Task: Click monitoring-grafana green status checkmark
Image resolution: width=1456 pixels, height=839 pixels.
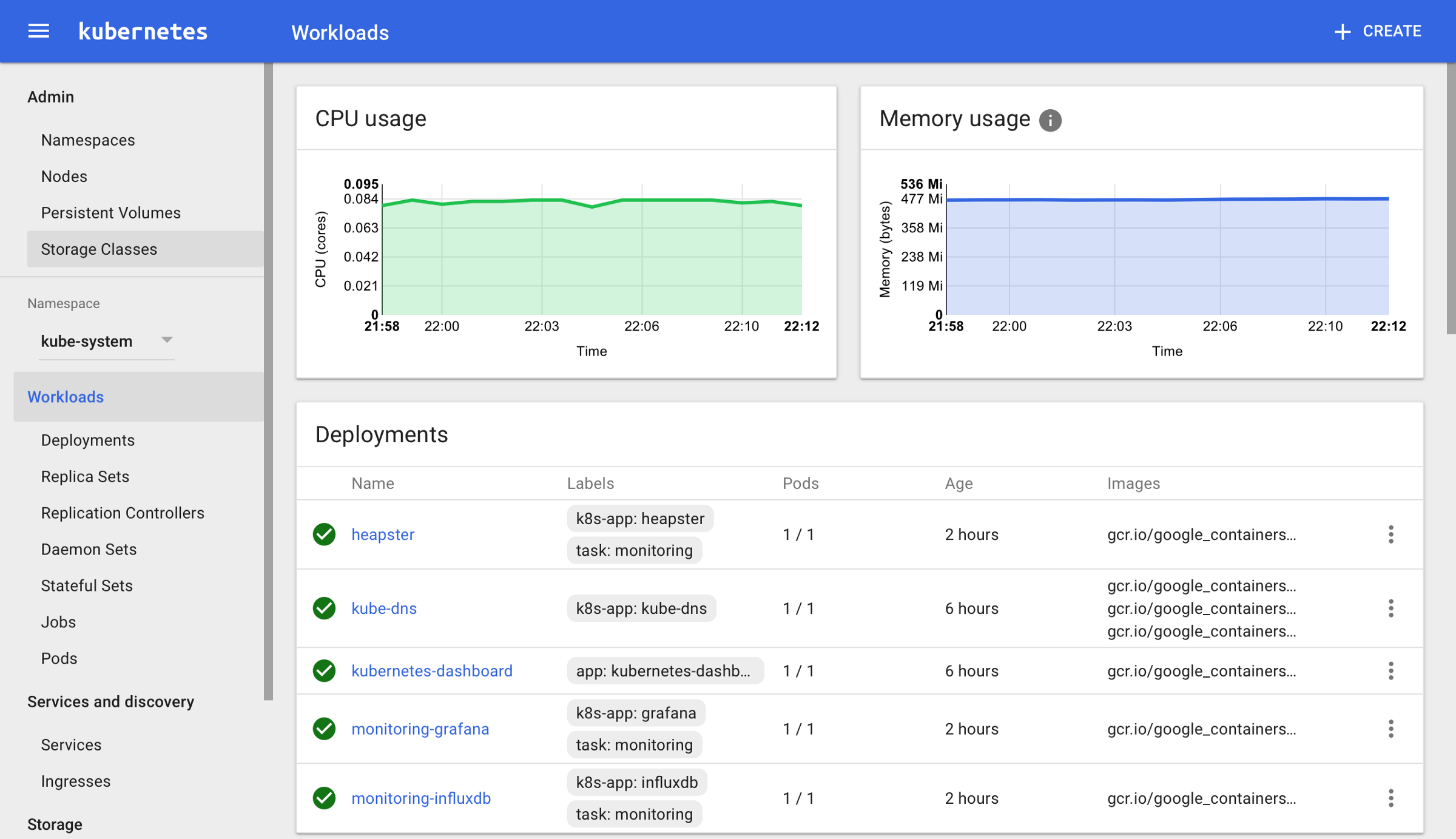Action: coord(324,729)
